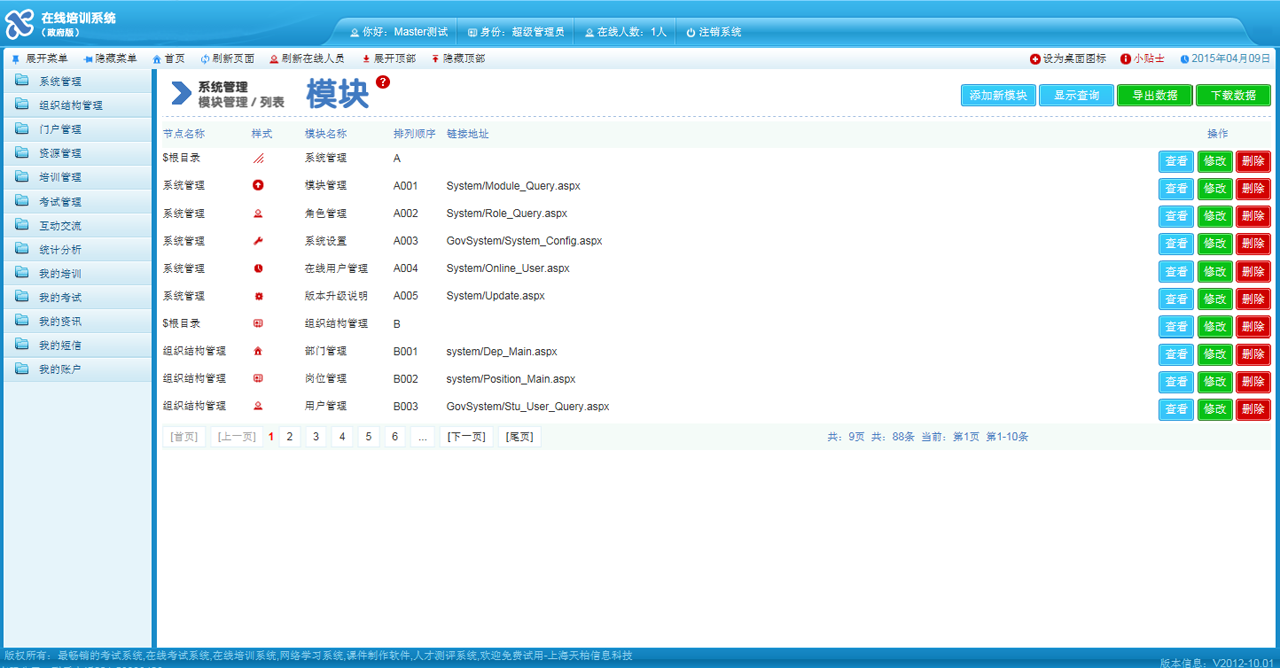
Task: Click the red help question mark icon
Action: (383, 82)
